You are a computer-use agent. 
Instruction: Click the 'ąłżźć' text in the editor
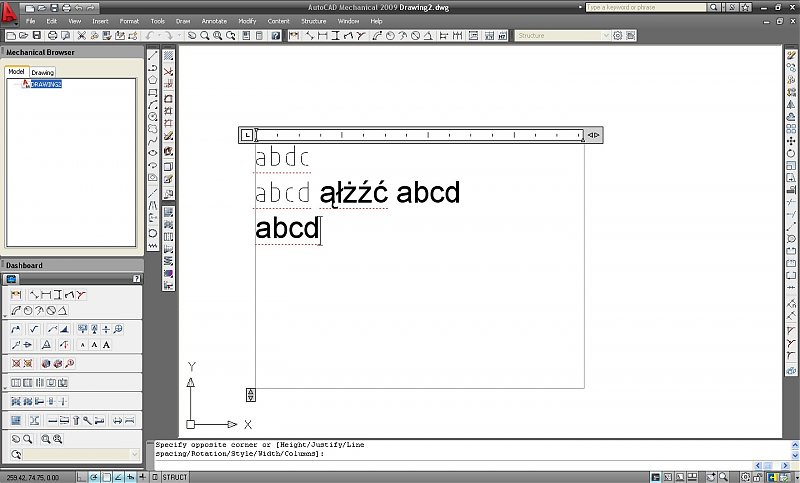(x=353, y=194)
